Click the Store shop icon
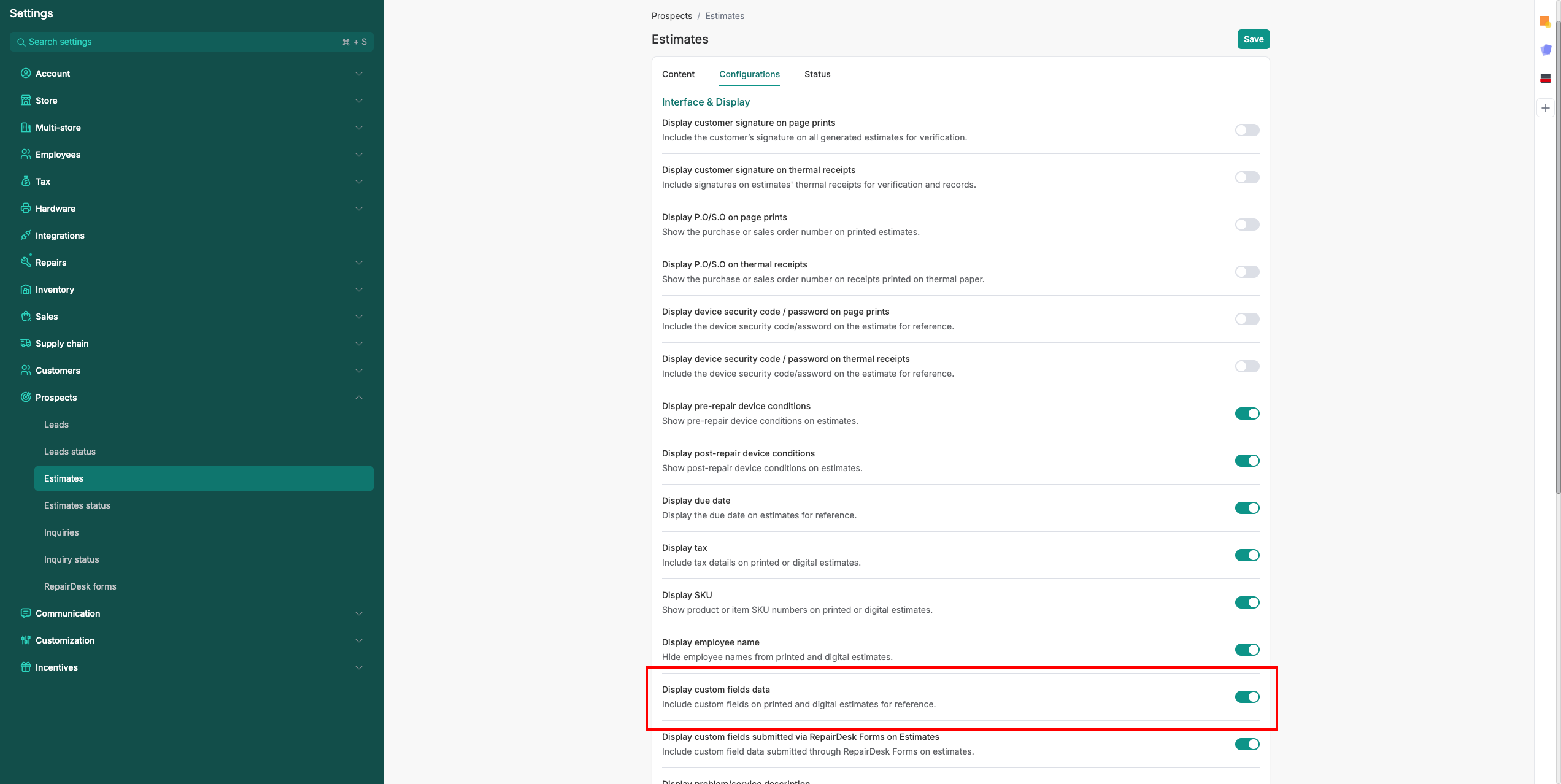The width and height of the screenshot is (1561, 784). (x=25, y=101)
